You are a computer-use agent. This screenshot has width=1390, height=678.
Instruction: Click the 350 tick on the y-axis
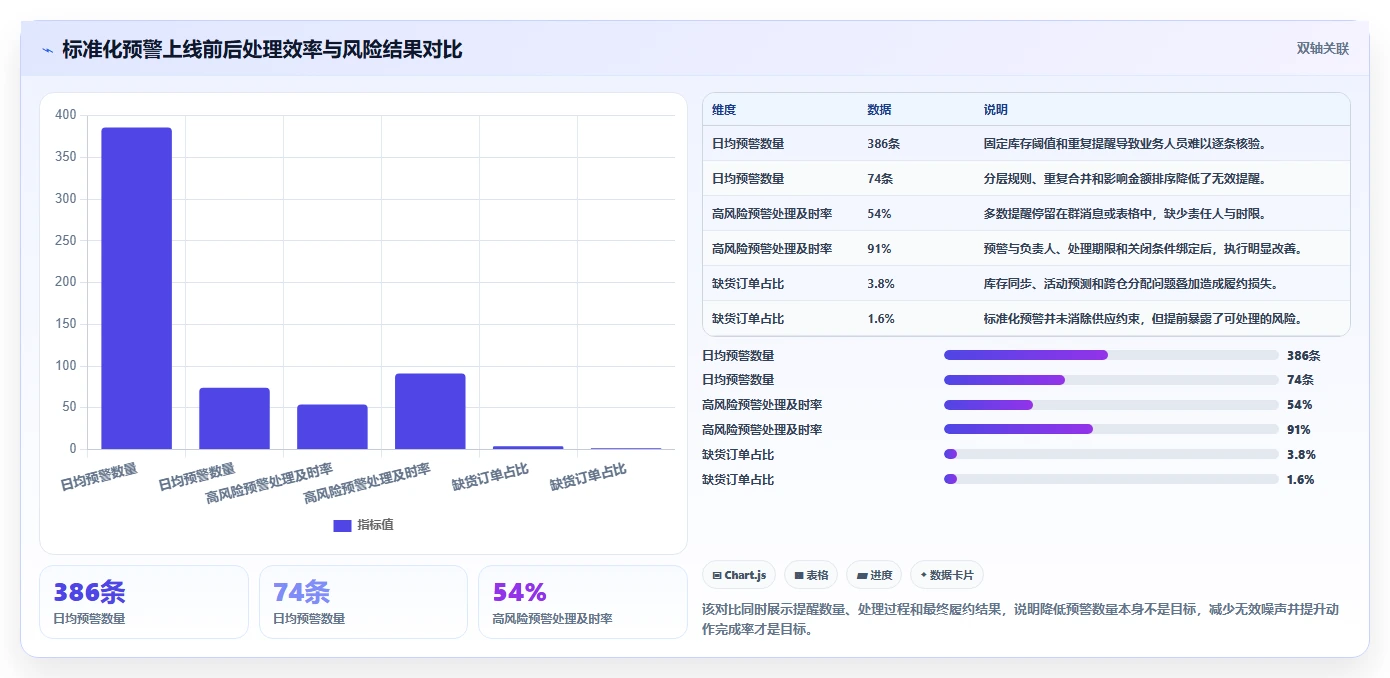pos(66,157)
